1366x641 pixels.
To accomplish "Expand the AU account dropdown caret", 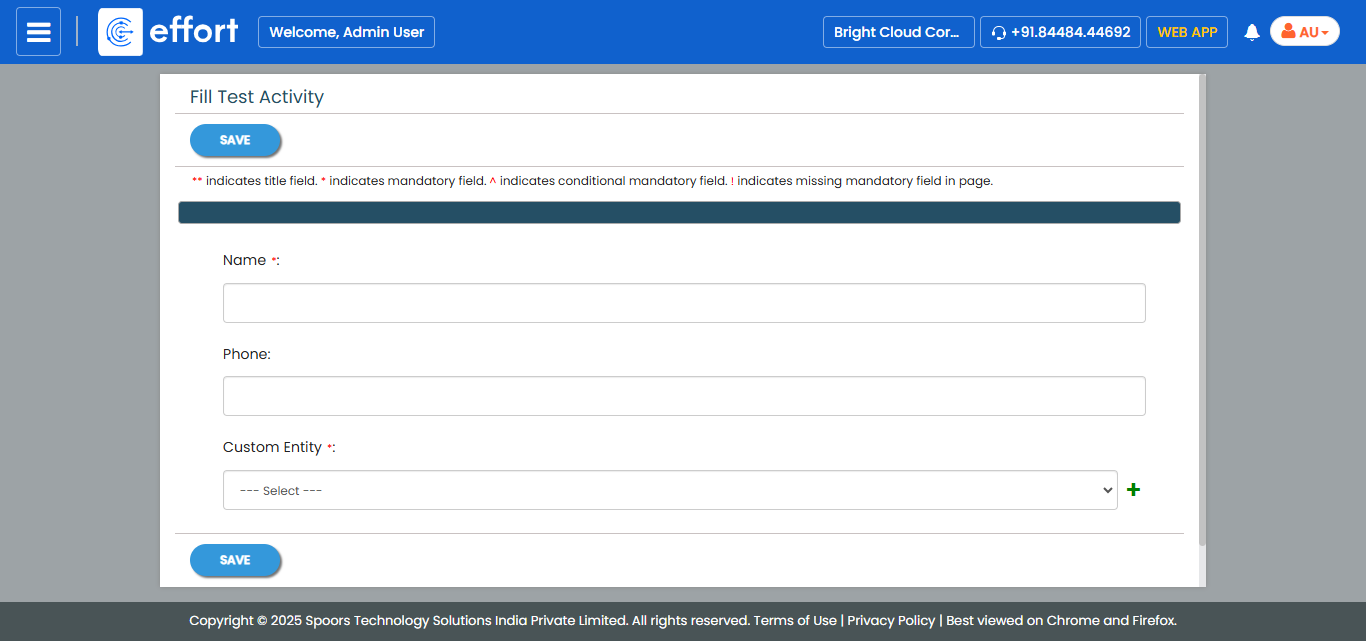I will (x=1325, y=33).
